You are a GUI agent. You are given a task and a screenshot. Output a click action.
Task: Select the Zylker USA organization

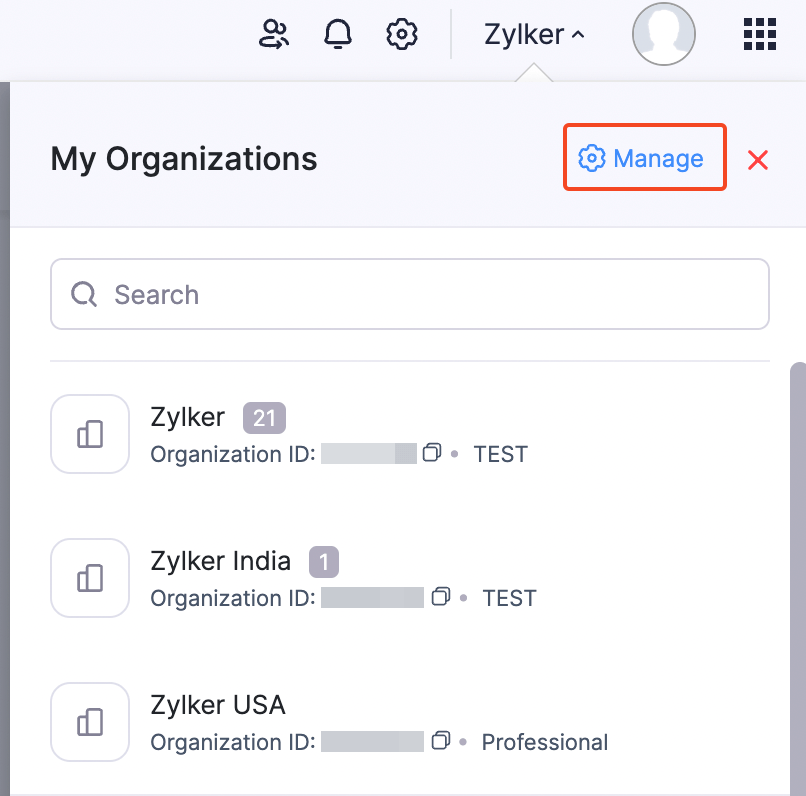218,705
